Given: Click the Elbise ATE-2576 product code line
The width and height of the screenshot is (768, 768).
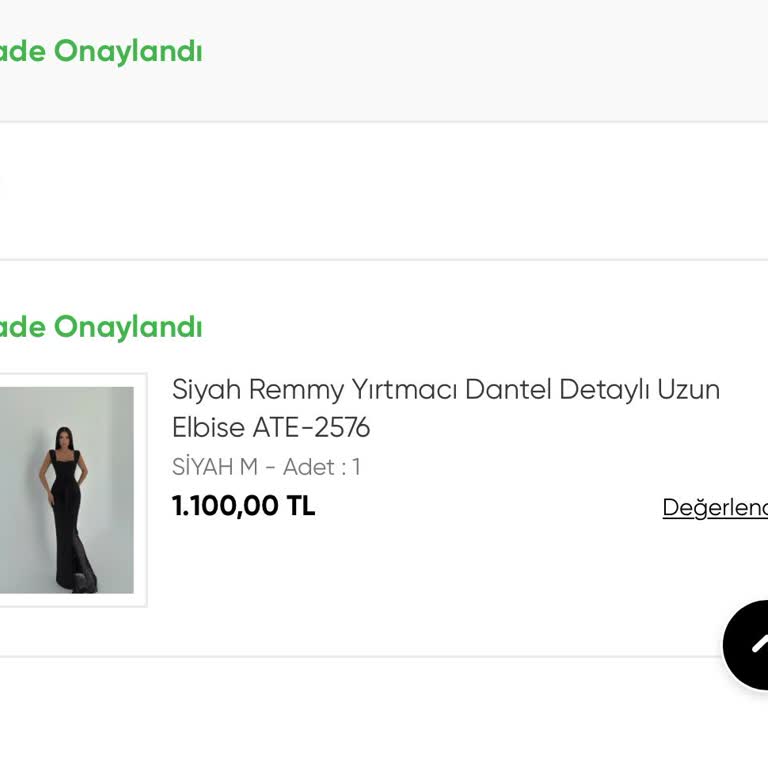Looking at the screenshot, I should (271, 428).
